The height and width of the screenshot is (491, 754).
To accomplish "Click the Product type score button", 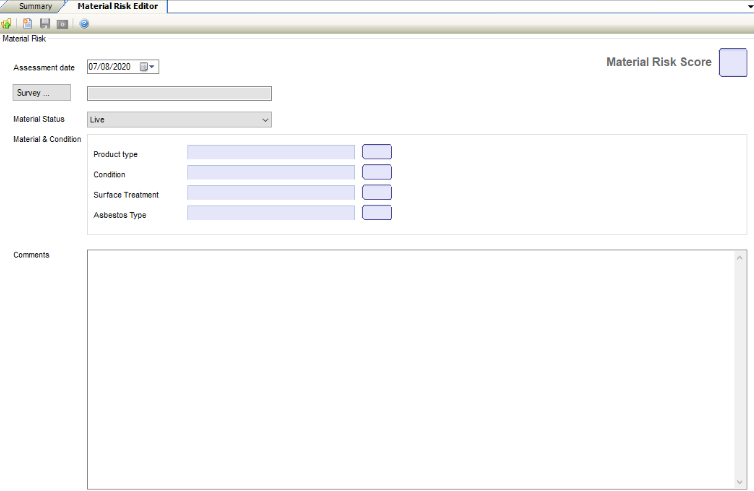I will coord(376,152).
